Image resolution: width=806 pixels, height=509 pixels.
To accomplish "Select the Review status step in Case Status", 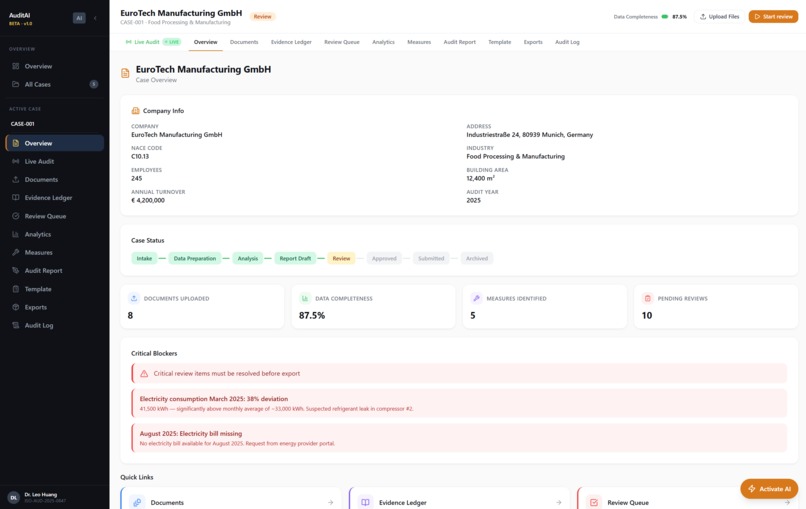I will coord(341,258).
